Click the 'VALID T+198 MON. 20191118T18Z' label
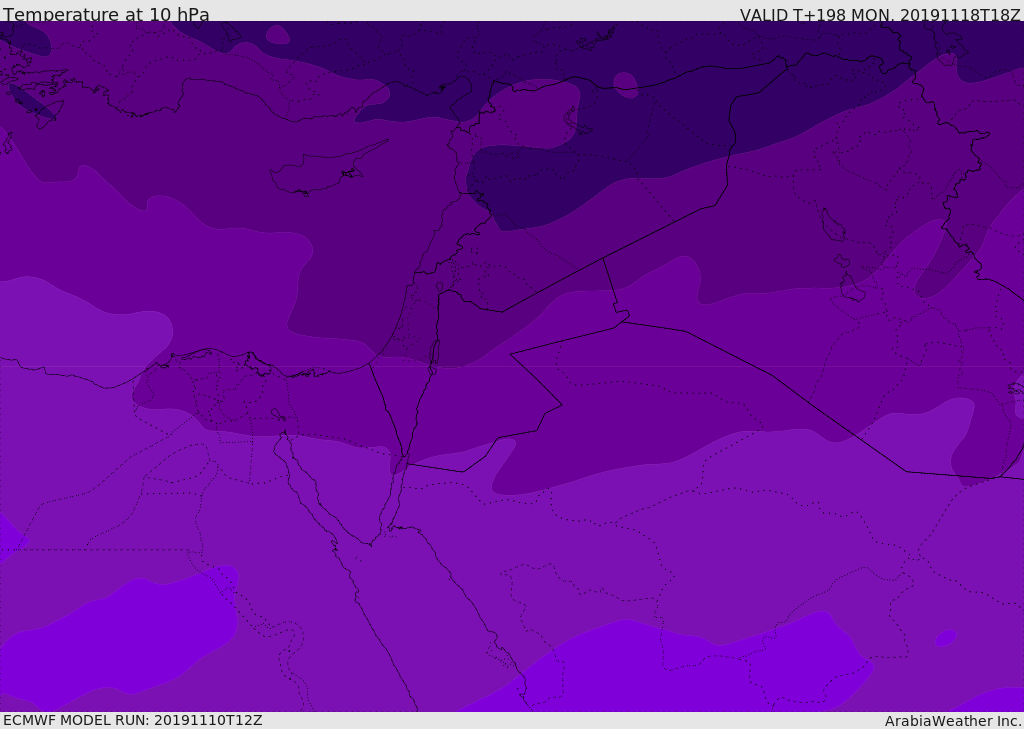The width and height of the screenshot is (1024, 729). (x=880, y=15)
